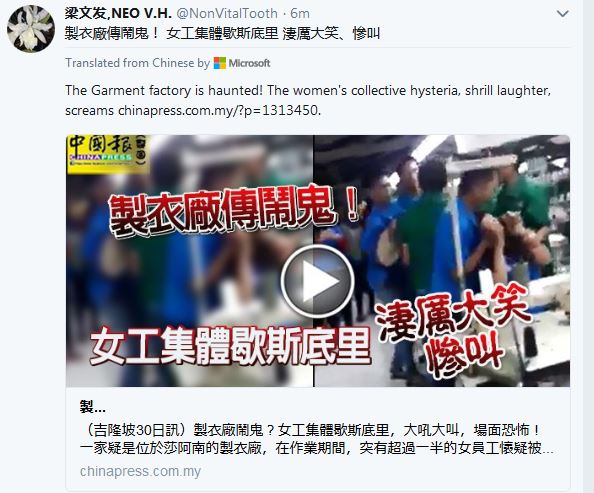Click the translated English tweet text
The image size is (594, 493).
click(x=308, y=100)
